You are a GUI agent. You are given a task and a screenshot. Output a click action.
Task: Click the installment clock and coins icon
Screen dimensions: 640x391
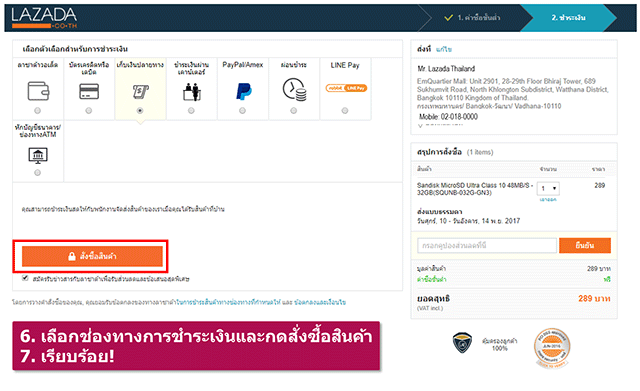(x=294, y=90)
